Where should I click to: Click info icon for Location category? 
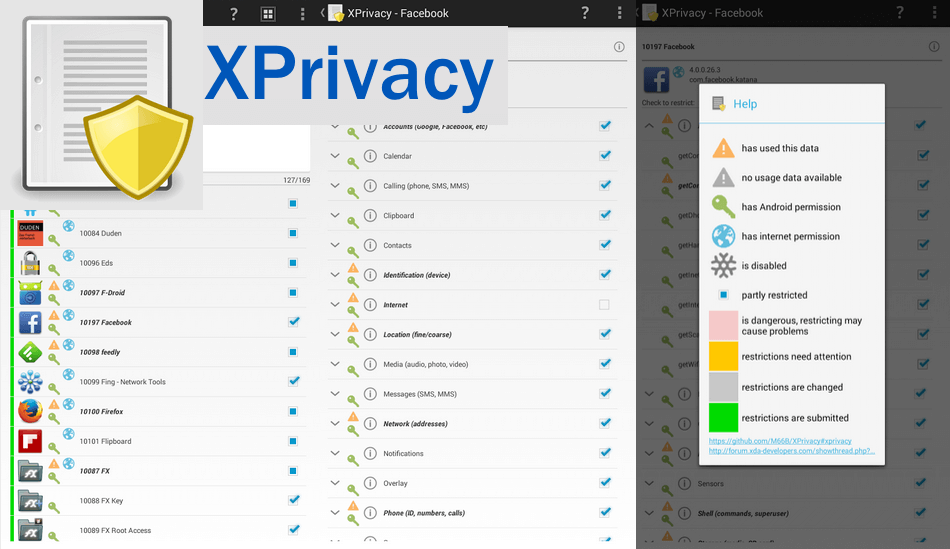pyautogui.click(x=370, y=334)
